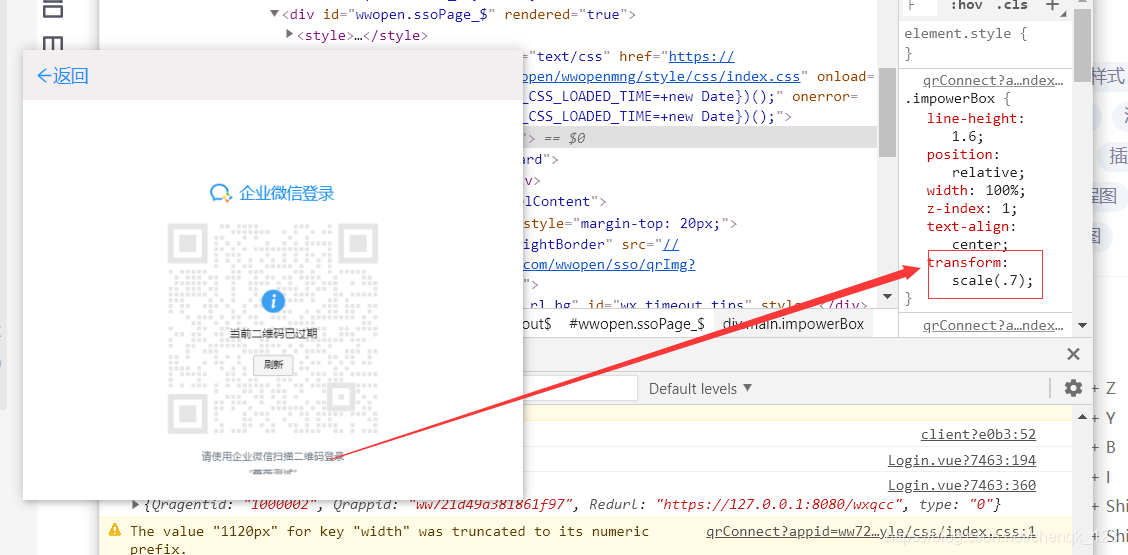Select the text 请使用企业微信扫描二维码登录
The width and height of the screenshot is (1128, 555).
pos(273,456)
